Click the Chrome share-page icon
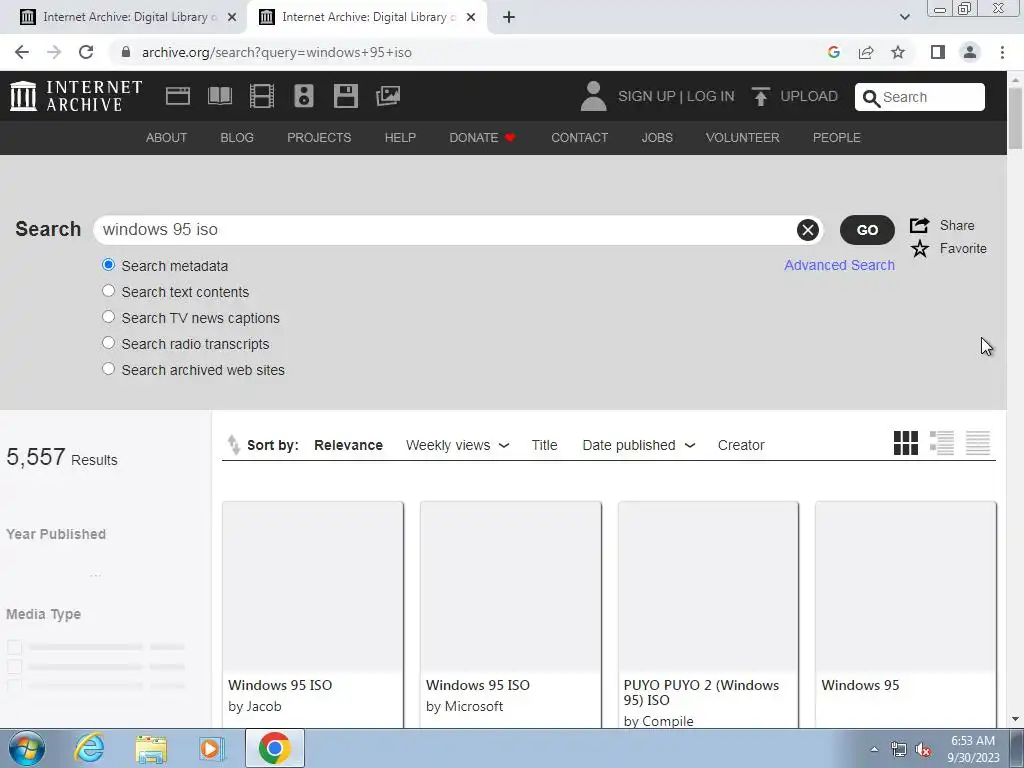 coord(866,52)
